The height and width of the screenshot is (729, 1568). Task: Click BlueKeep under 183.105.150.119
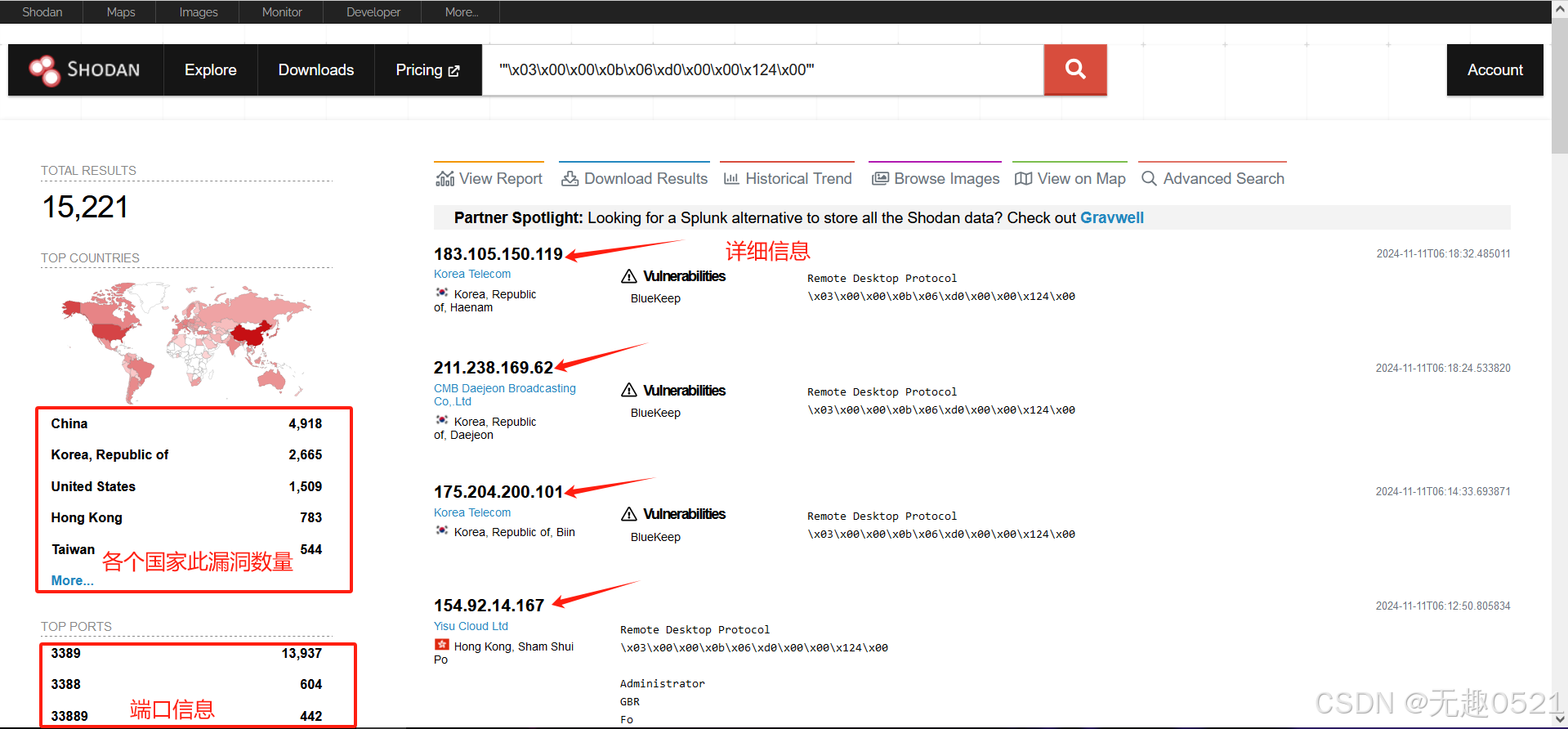655,299
